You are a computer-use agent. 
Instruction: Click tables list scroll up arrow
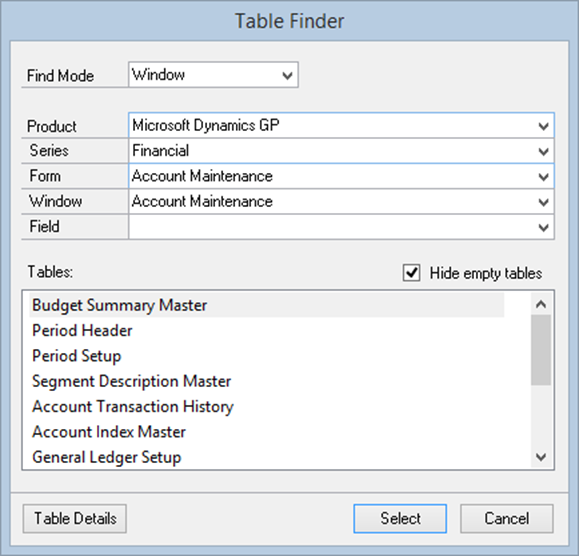[541, 304]
